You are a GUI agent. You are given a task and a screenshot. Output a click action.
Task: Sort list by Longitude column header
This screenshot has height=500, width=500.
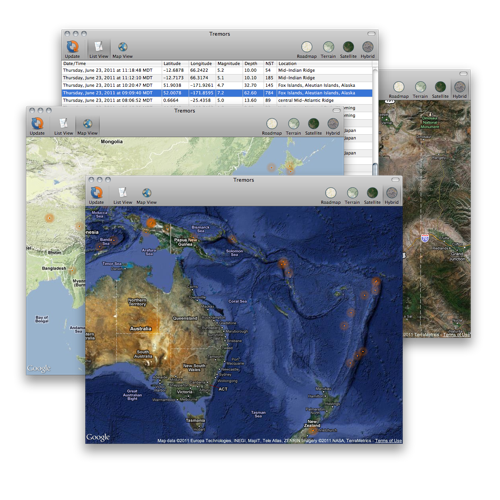point(202,63)
